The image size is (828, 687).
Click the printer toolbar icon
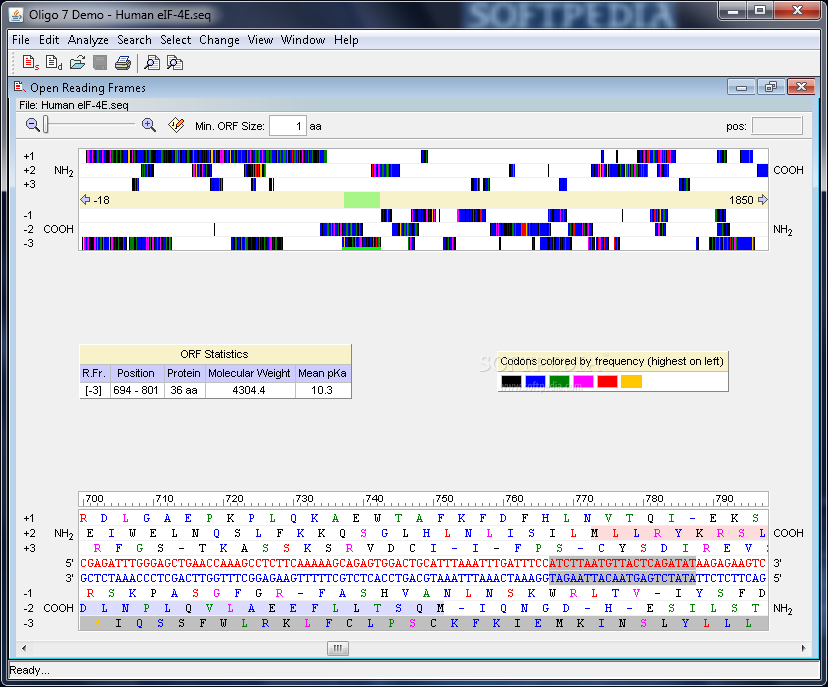point(123,63)
